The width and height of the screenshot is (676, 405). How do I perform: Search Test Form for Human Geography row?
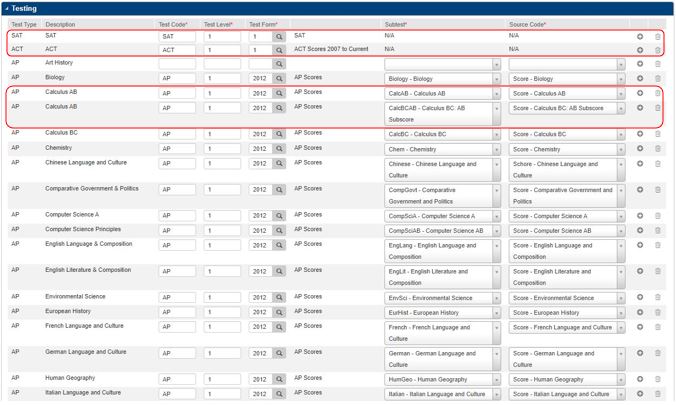point(280,379)
